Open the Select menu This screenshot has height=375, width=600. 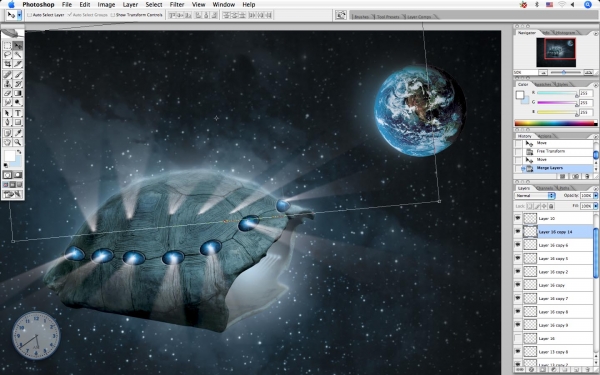[x=154, y=5]
